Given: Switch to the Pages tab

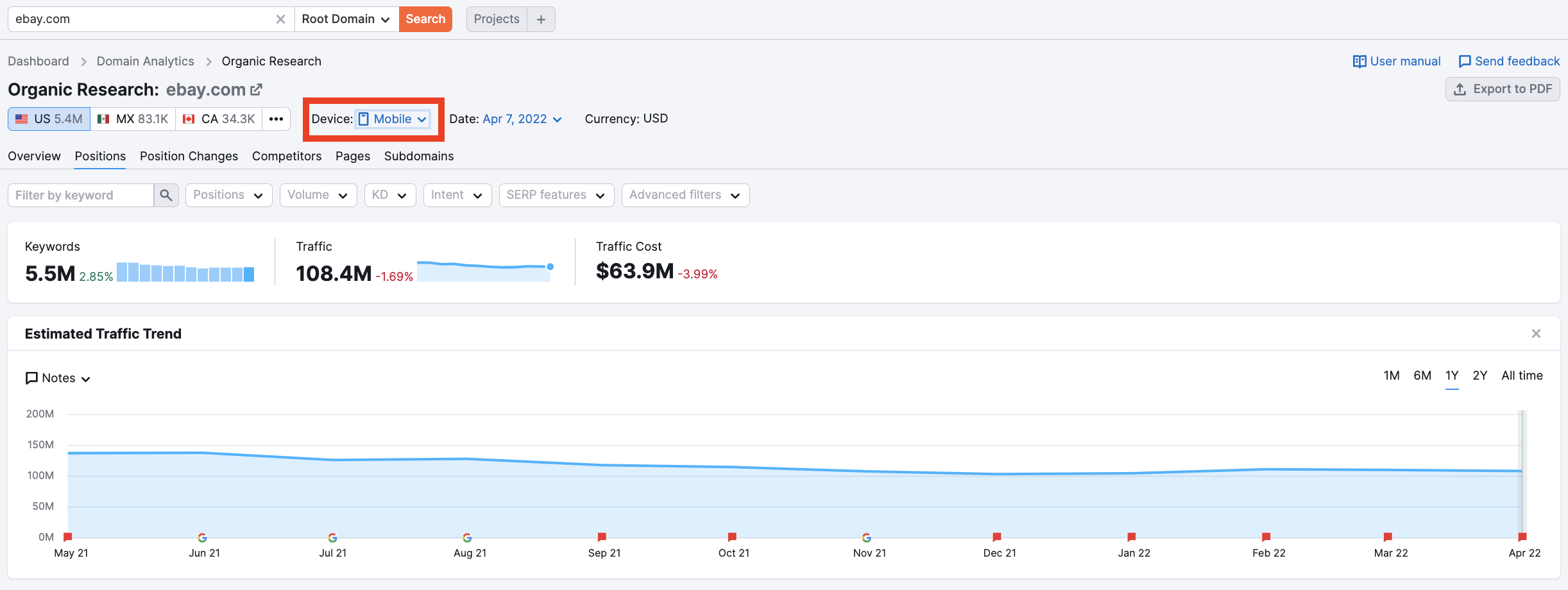Looking at the screenshot, I should 353,156.
